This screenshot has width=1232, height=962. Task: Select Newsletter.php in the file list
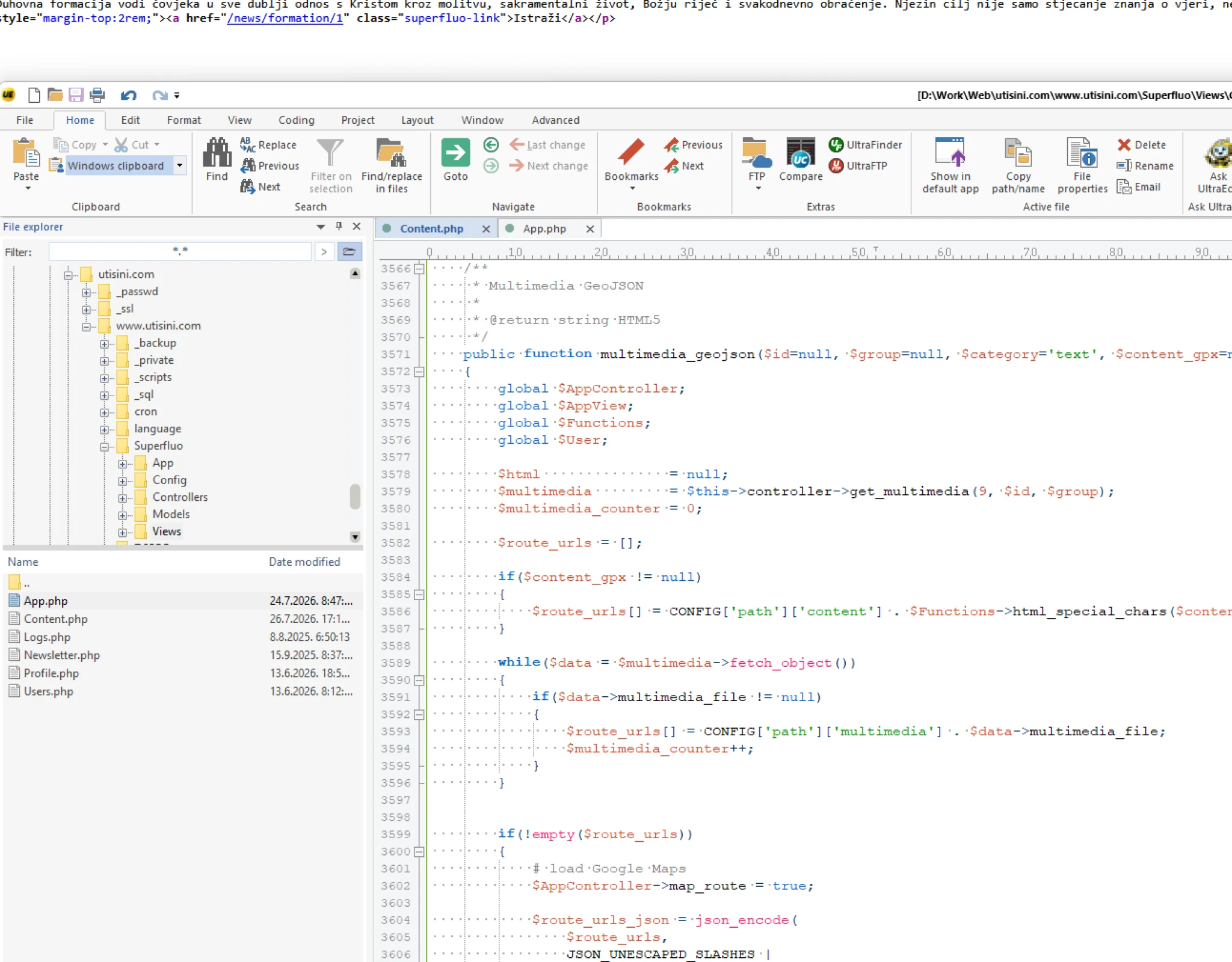click(62, 655)
